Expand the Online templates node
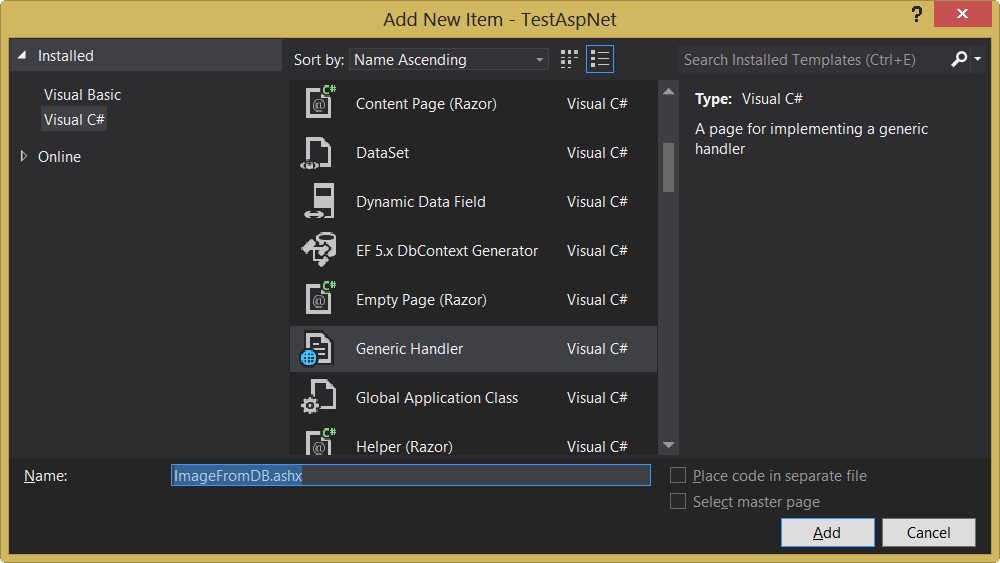 click(x=24, y=156)
